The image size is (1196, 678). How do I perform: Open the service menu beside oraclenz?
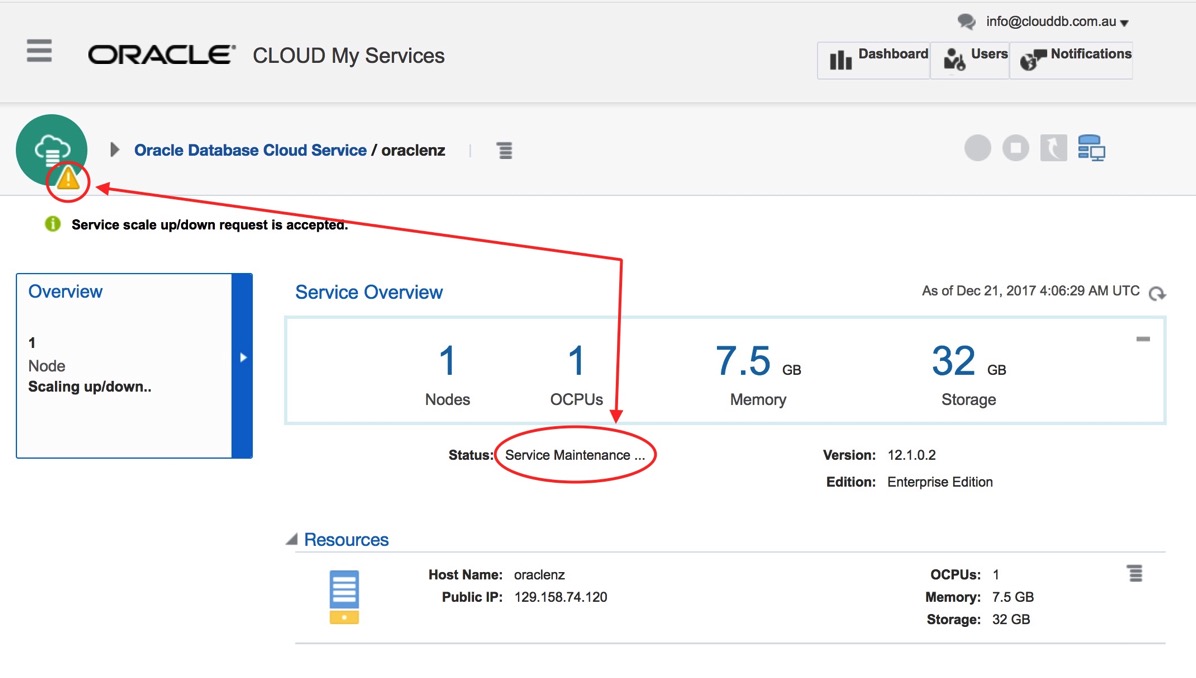click(x=504, y=151)
